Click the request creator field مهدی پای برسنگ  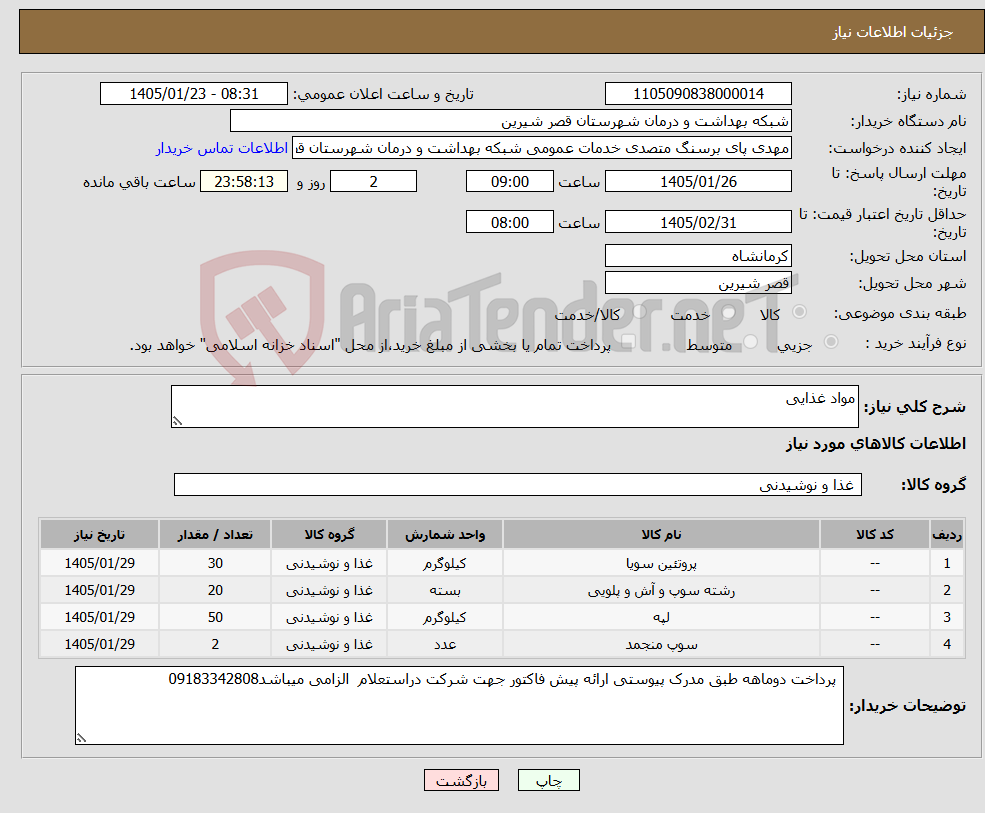coord(542,148)
